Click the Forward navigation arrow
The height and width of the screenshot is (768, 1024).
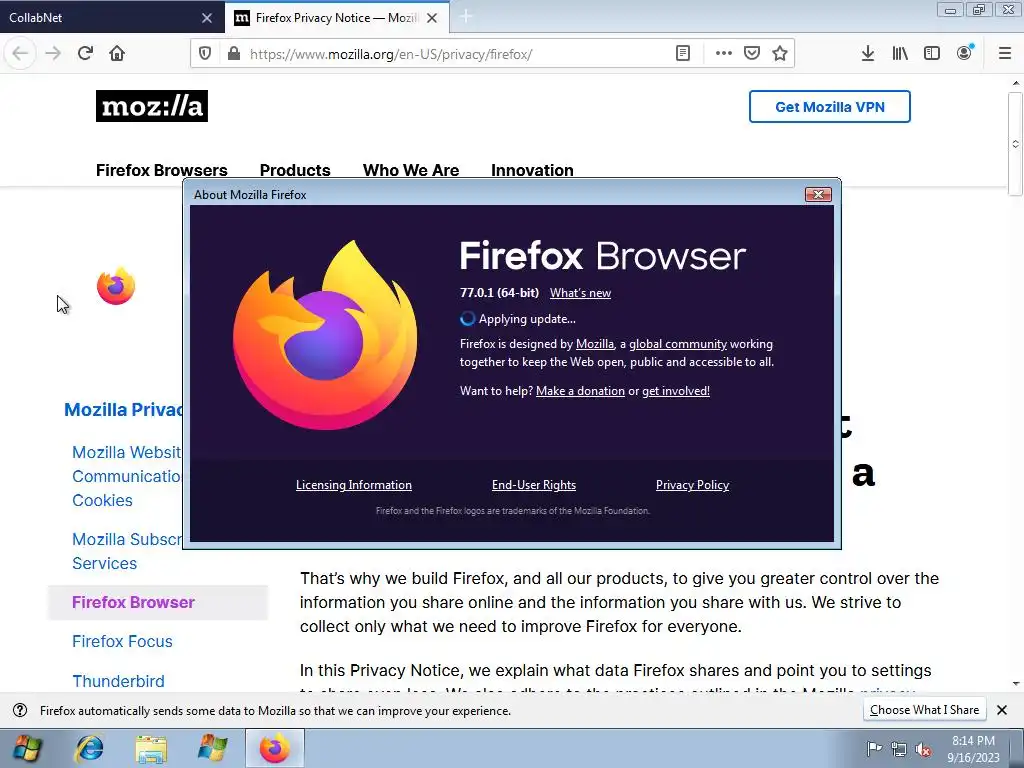tap(53, 53)
